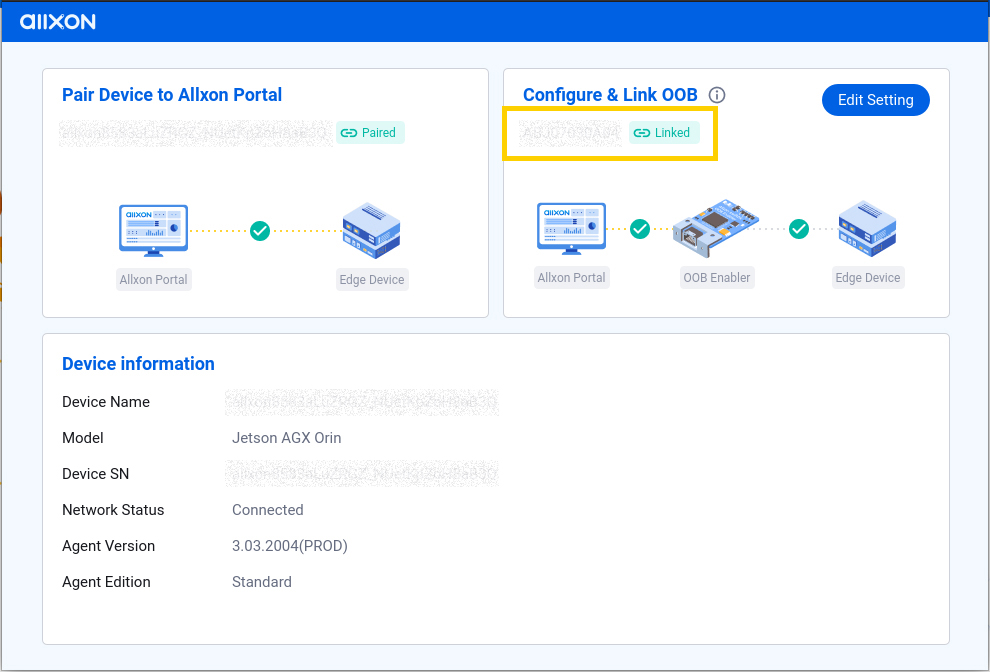Click the info icon next to Configure & Link OOB
The height and width of the screenshot is (672, 990).
717,94
